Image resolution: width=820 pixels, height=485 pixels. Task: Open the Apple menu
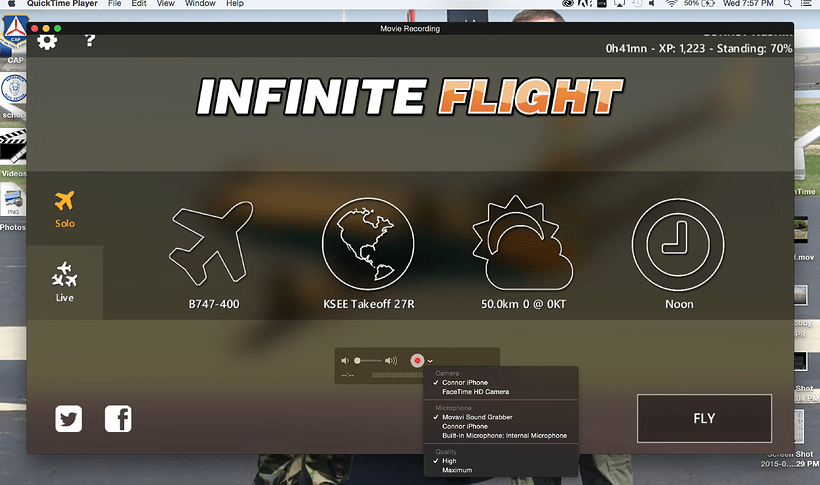pyautogui.click(x=12, y=3)
